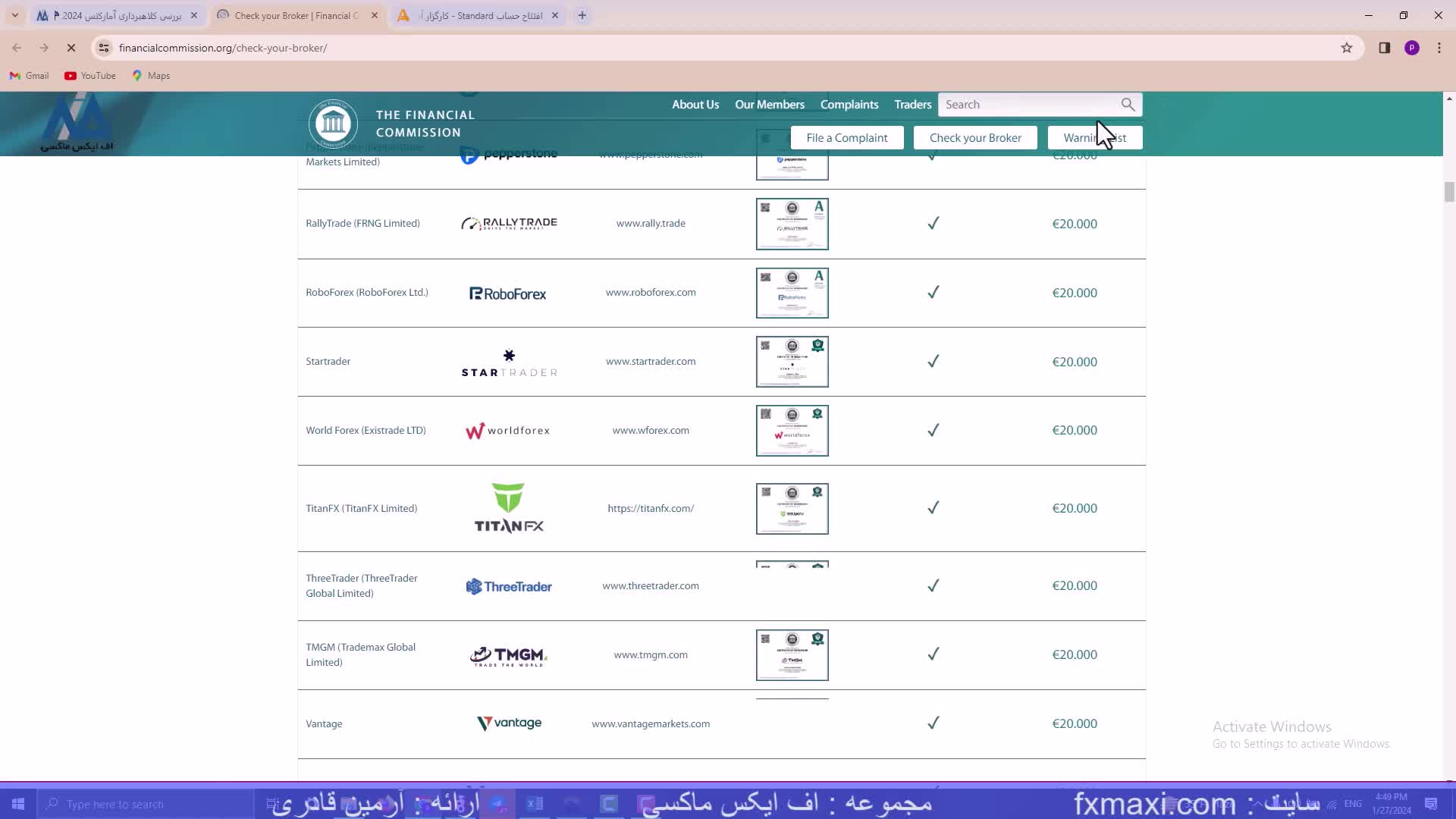Click the Check your Broker button
The height and width of the screenshot is (819, 1456).
(x=974, y=138)
